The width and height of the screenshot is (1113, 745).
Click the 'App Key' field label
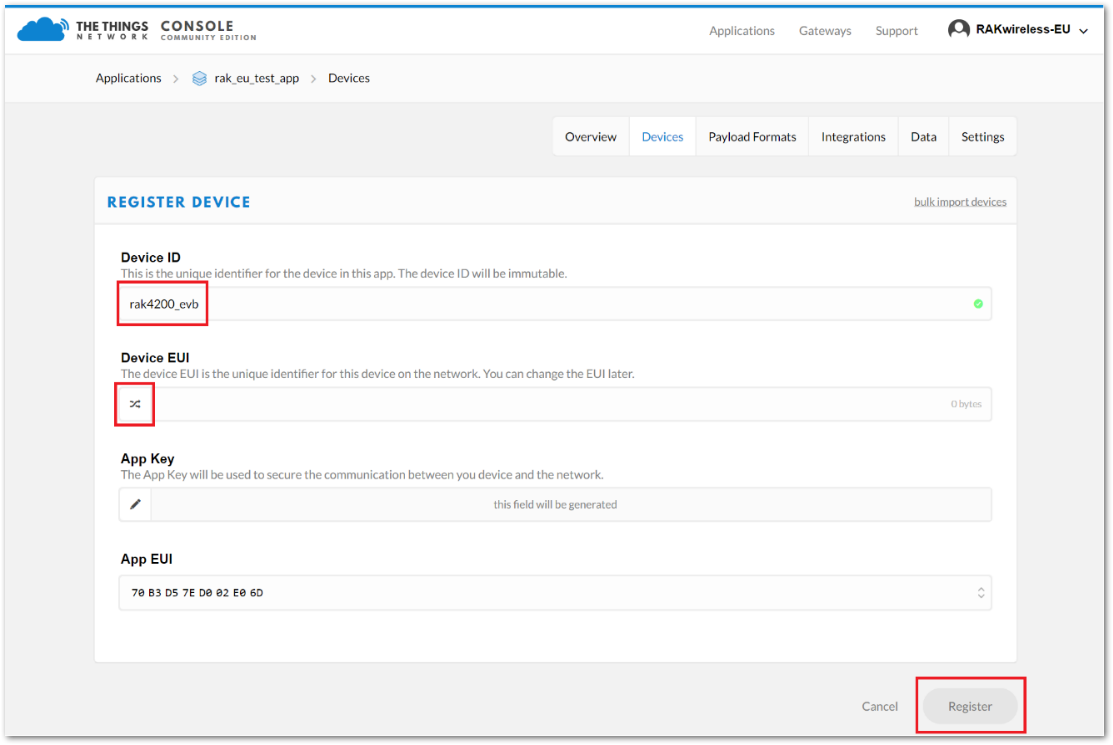[x=147, y=458]
